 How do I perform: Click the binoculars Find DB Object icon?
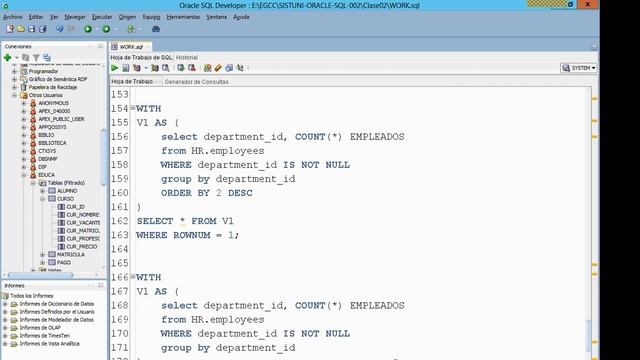coord(156,29)
